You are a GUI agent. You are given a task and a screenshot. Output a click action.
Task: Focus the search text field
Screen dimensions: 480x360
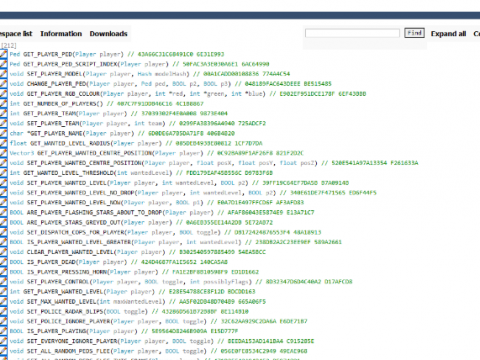(352, 33)
